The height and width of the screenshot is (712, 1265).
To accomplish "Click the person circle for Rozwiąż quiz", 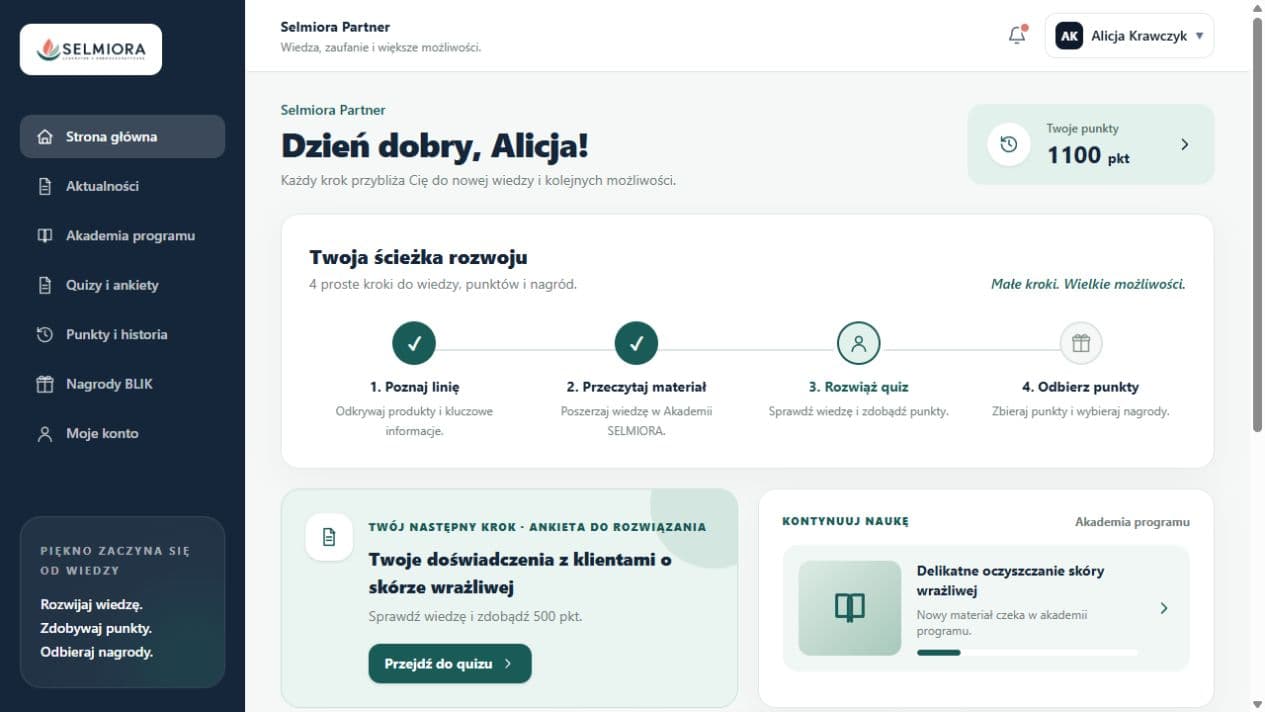I will (858, 343).
